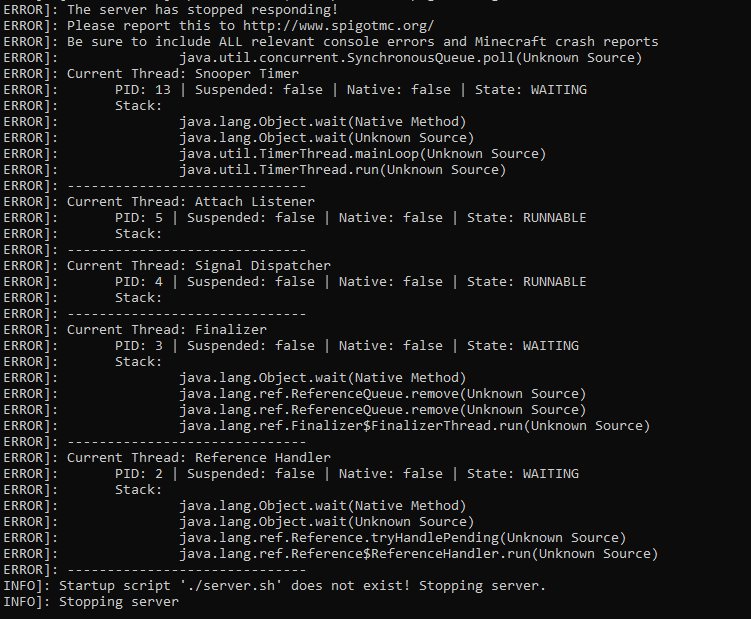Click the 'PID: 2' thread info line
The height and width of the screenshot is (619, 751).
[x=346, y=473]
